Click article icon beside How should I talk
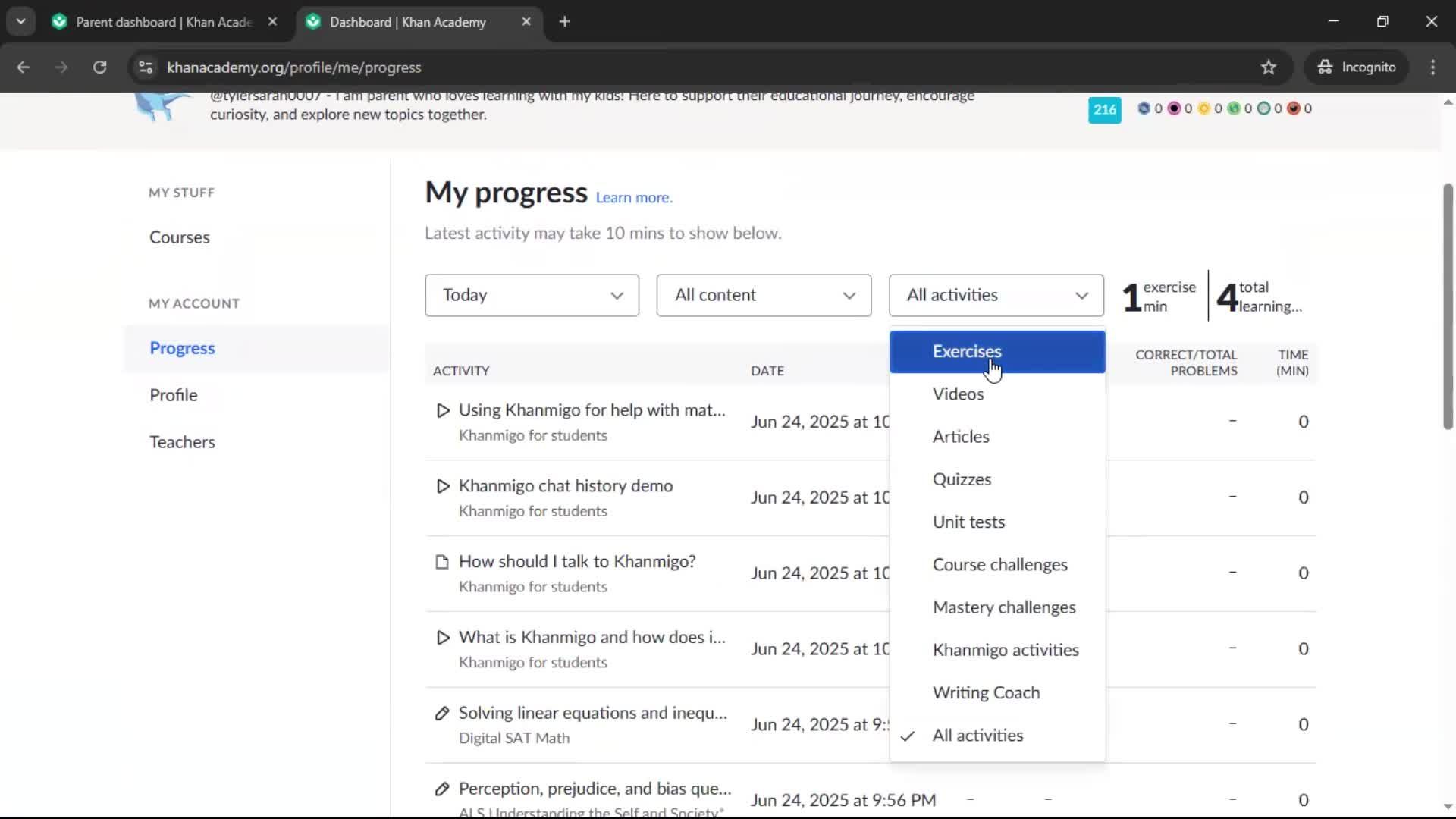This screenshot has height=819, width=1456. click(x=442, y=562)
